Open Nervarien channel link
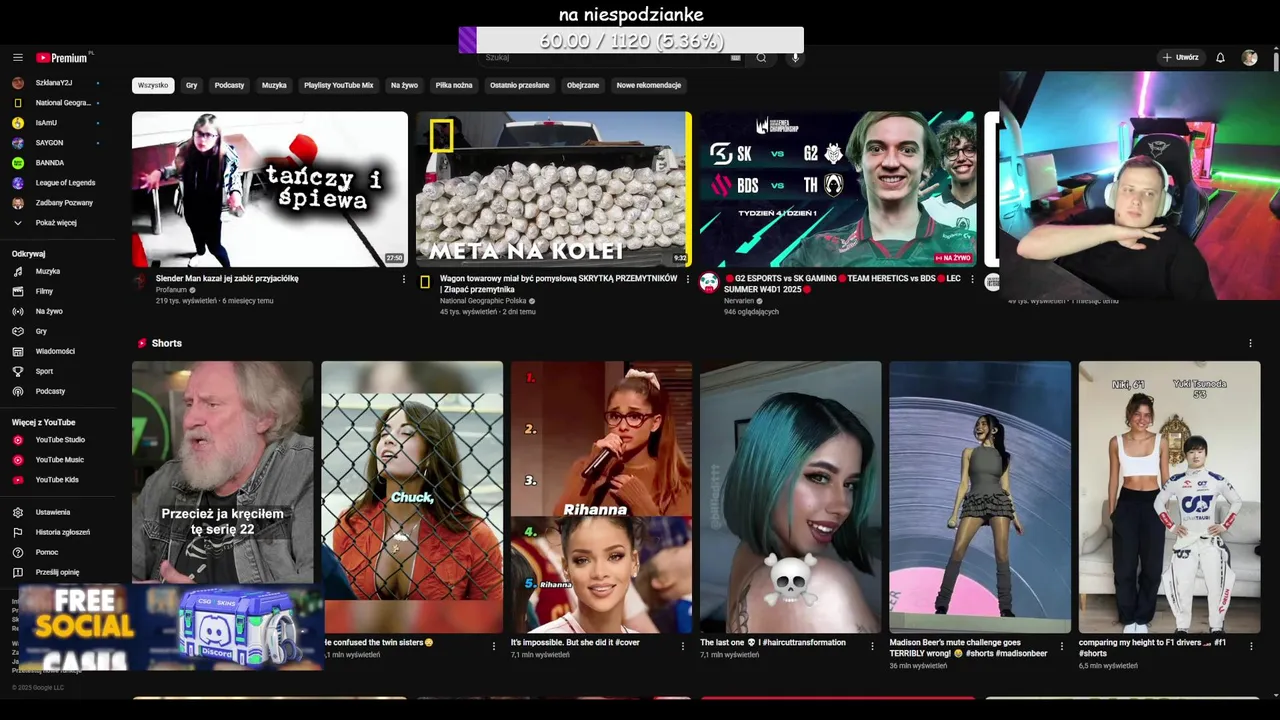Screen dimensions: 1280x720 (740, 301)
